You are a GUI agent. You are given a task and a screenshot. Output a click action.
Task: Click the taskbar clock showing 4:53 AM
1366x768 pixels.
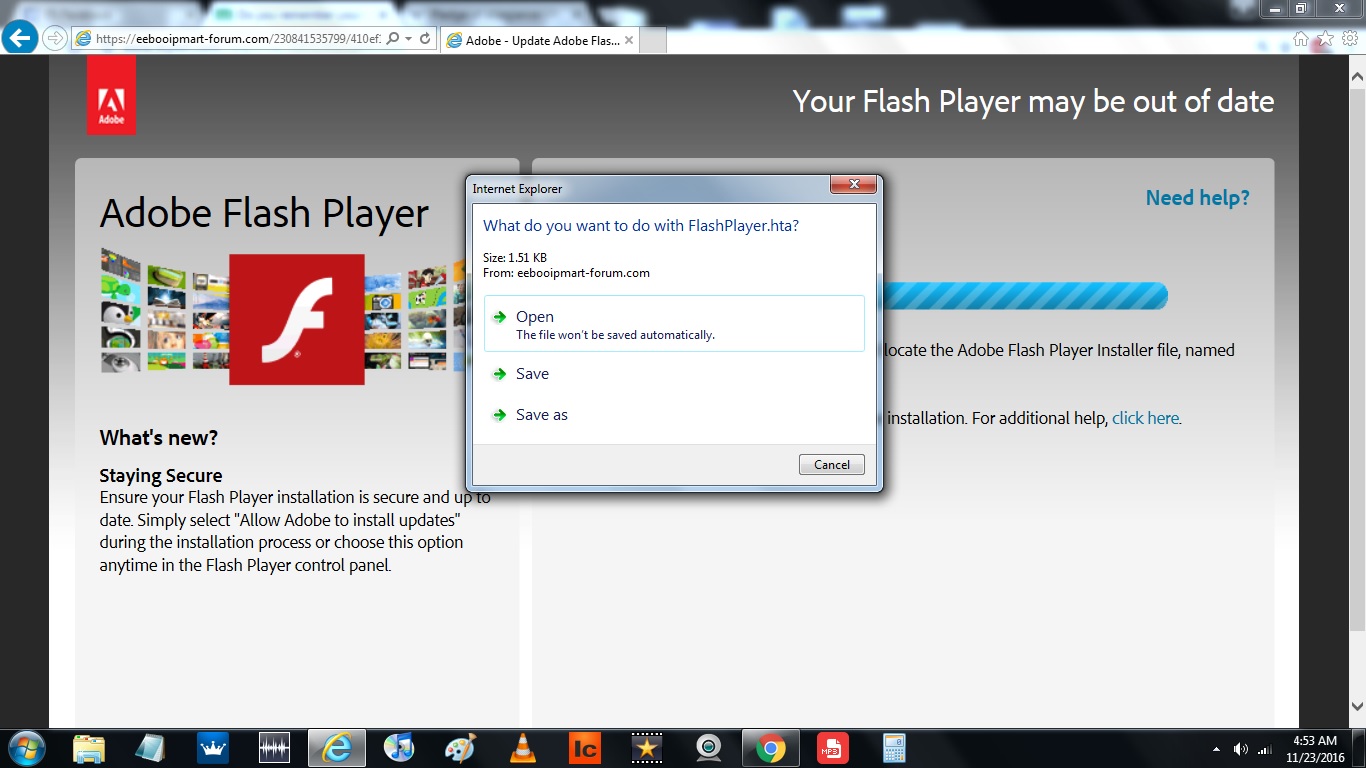tap(1315, 749)
